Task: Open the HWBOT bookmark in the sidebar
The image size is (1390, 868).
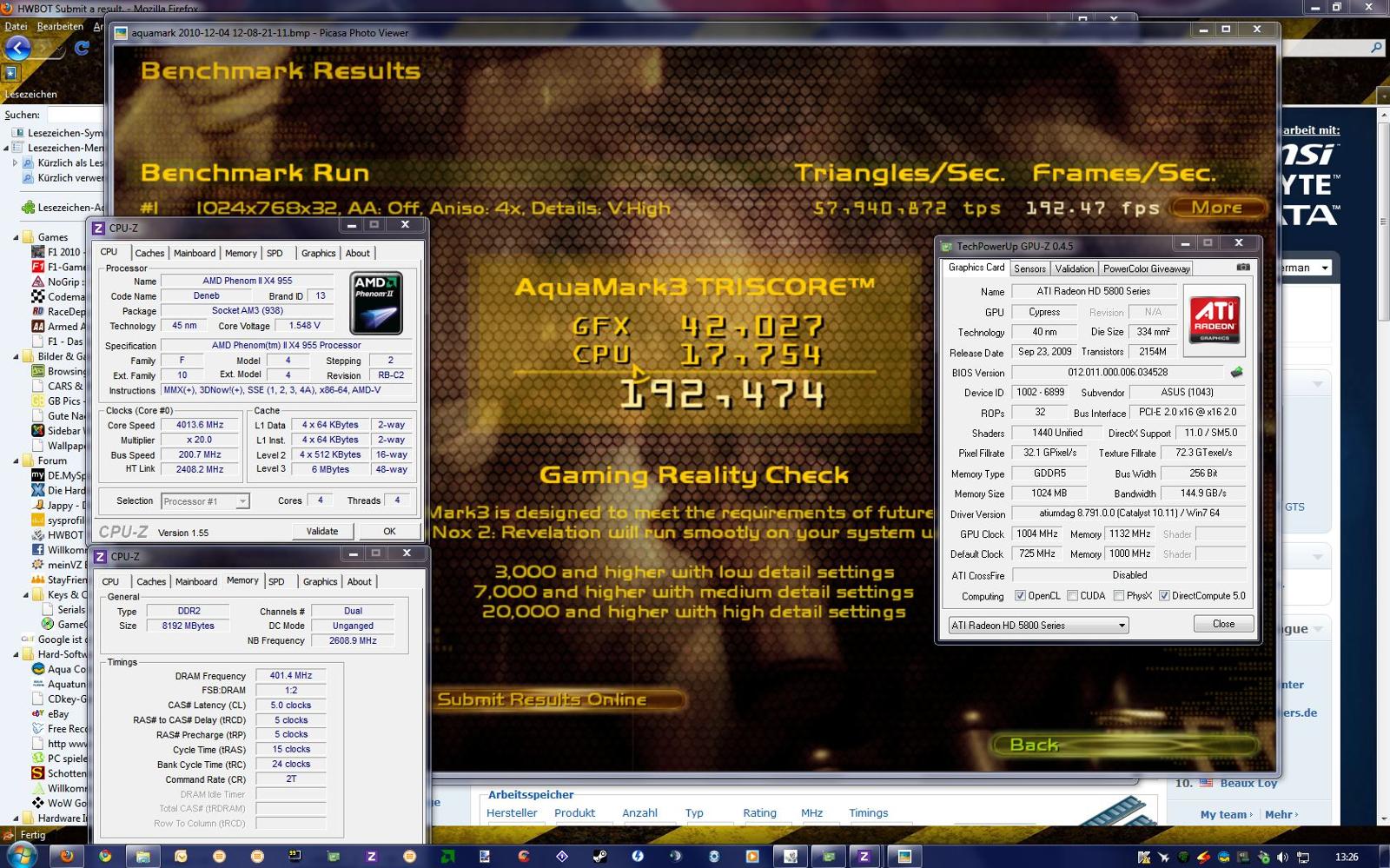Action: (64, 535)
